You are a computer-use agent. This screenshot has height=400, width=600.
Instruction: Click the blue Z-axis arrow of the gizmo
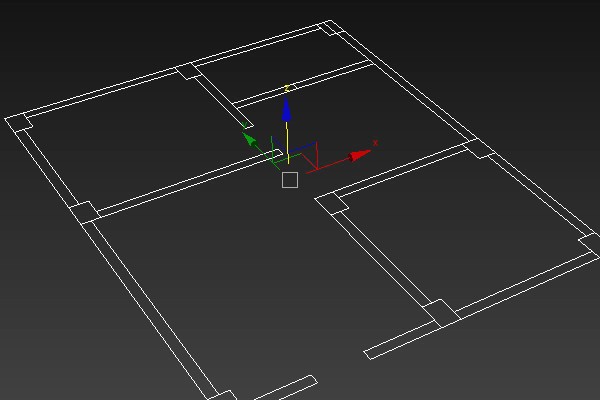287,108
